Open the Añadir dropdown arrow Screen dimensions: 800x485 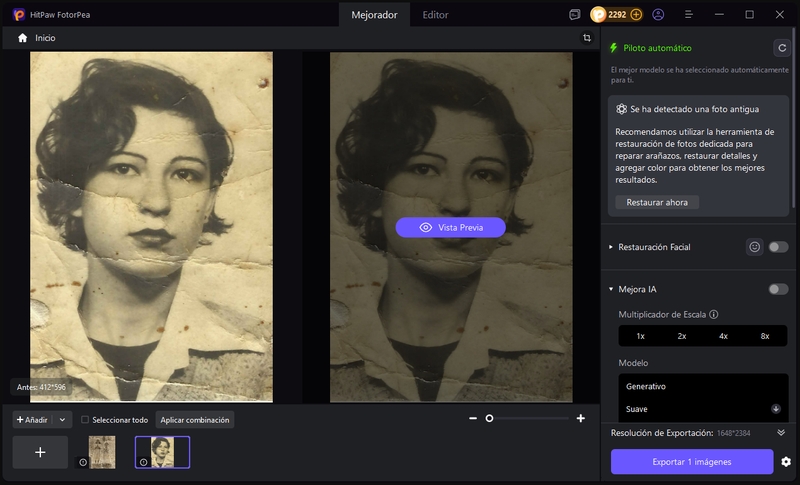click(x=62, y=420)
